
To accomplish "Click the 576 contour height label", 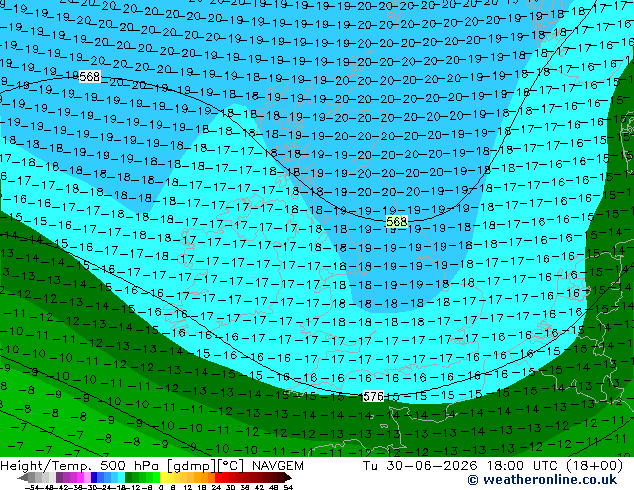I will (x=373, y=396).
